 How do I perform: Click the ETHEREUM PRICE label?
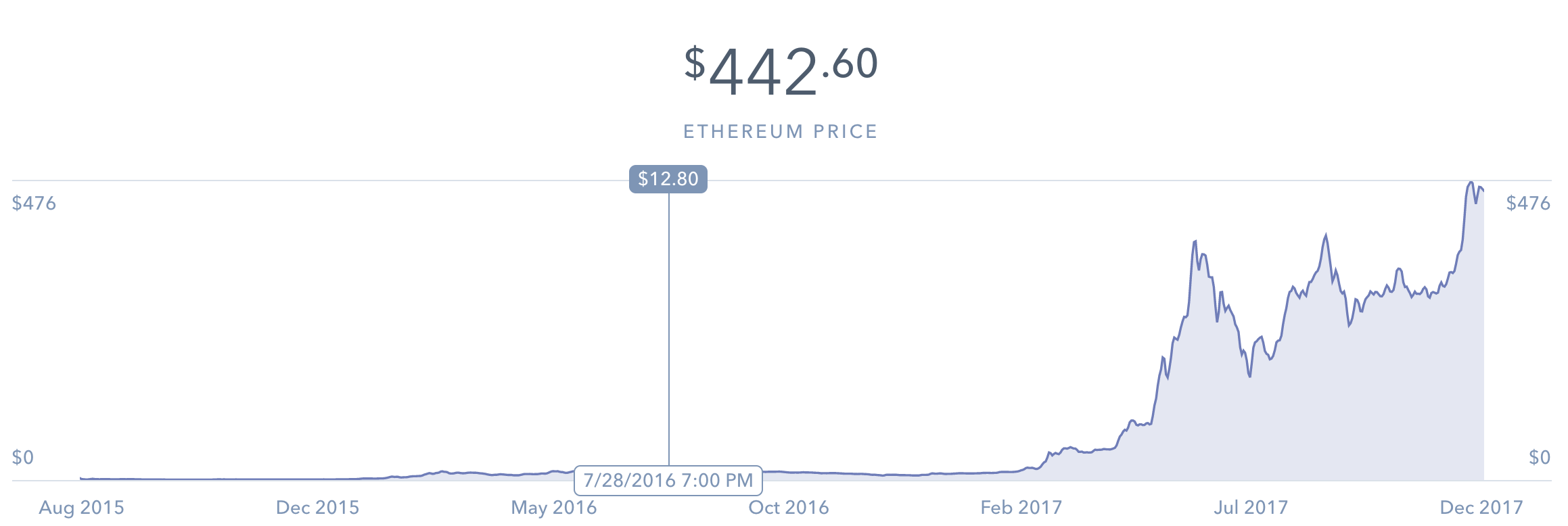(781, 131)
